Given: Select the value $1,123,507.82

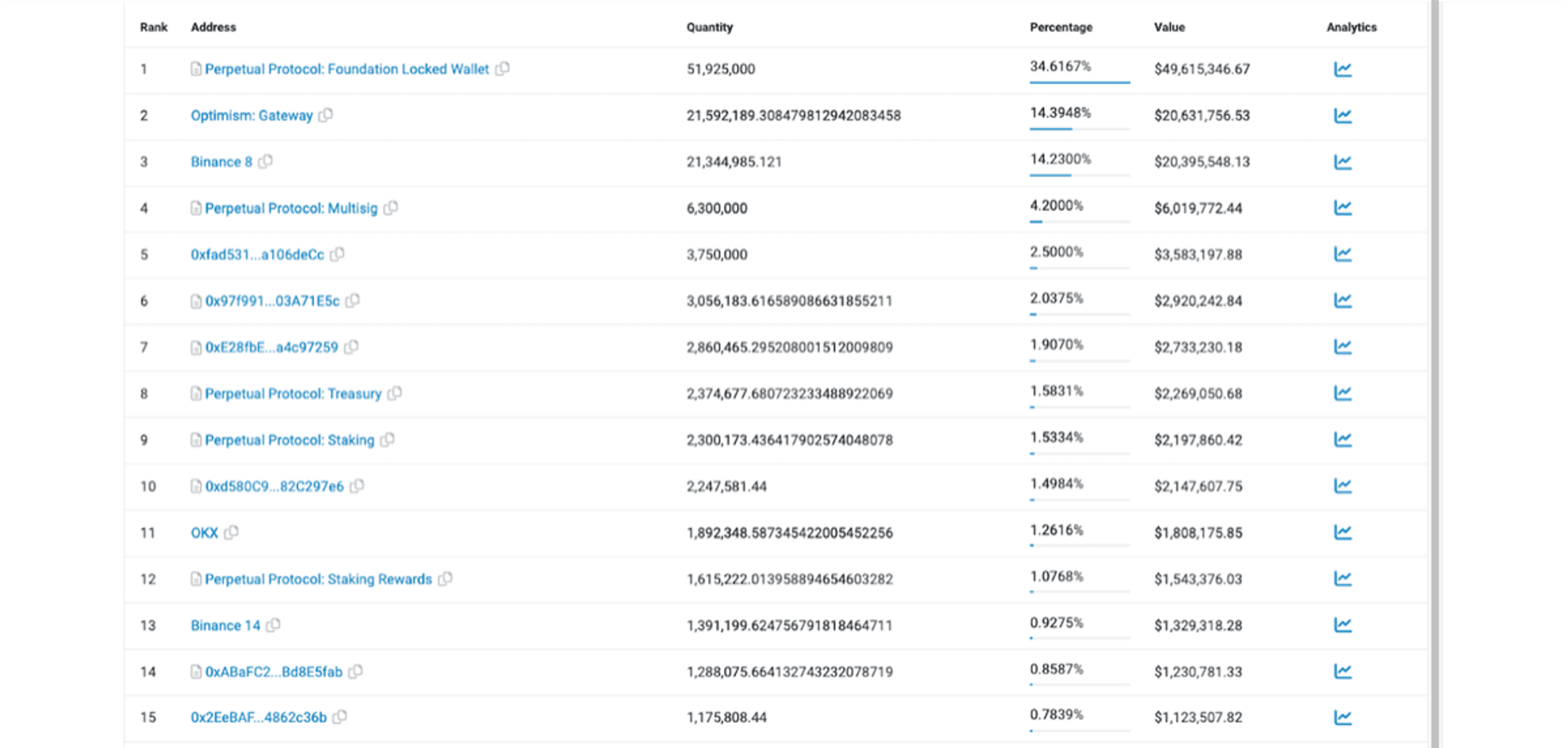Looking at the screenshot, I should pos(1198,717).
